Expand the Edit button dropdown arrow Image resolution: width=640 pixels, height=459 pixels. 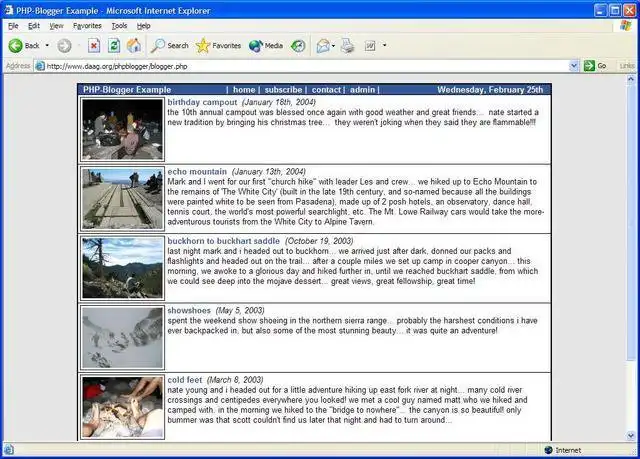[384, 45]
